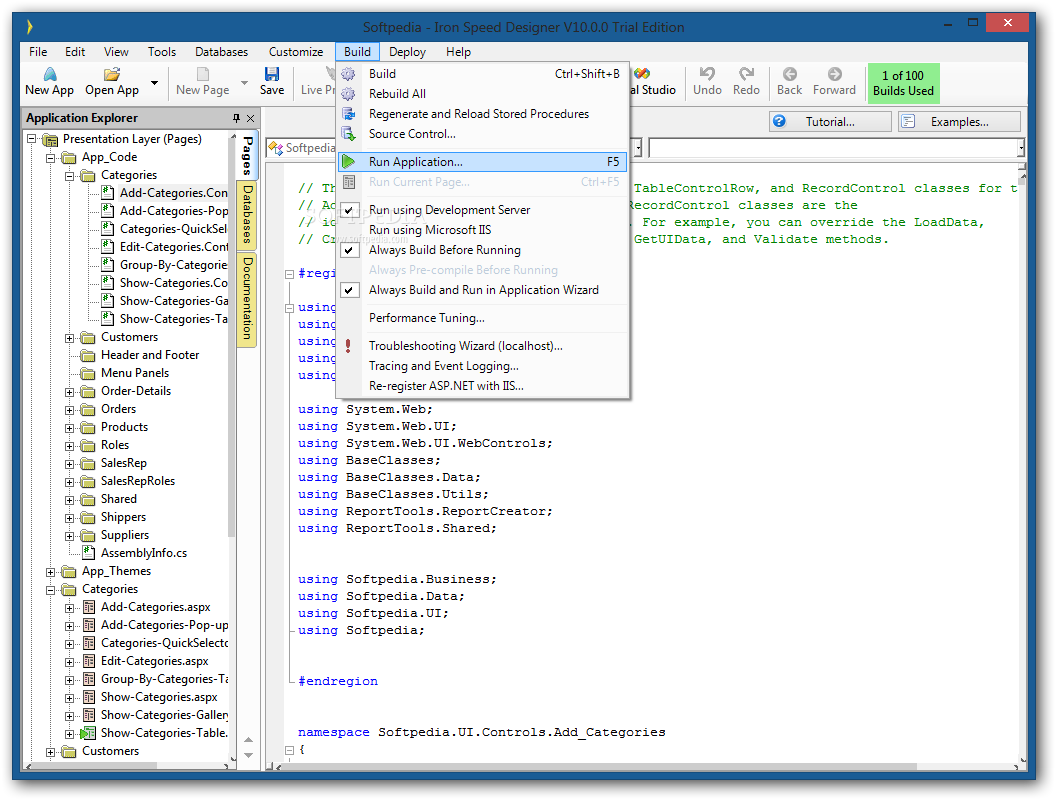Open the New Page dropdown arrow
Screen dimensions: 1056x800
click(x=244, y=82)
